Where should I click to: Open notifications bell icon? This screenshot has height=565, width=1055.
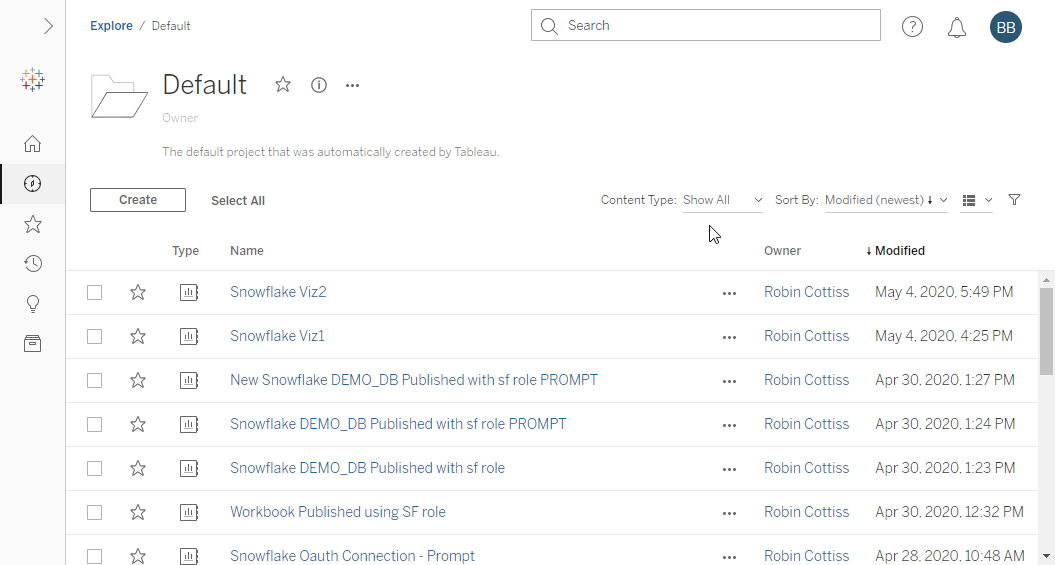click(x=957, y=27)
